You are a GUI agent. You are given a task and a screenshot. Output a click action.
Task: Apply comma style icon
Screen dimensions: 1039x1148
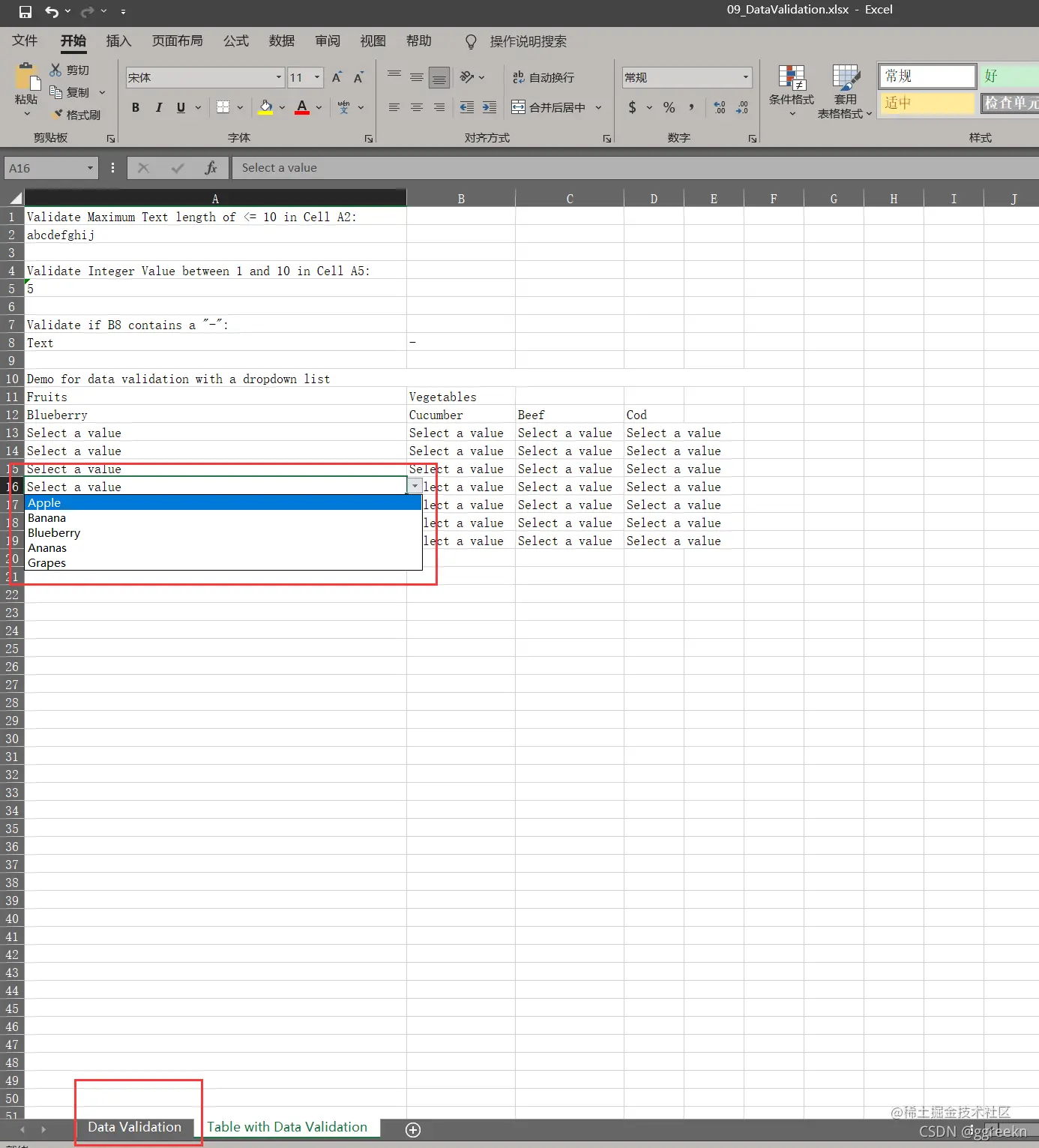click(691, 107)
